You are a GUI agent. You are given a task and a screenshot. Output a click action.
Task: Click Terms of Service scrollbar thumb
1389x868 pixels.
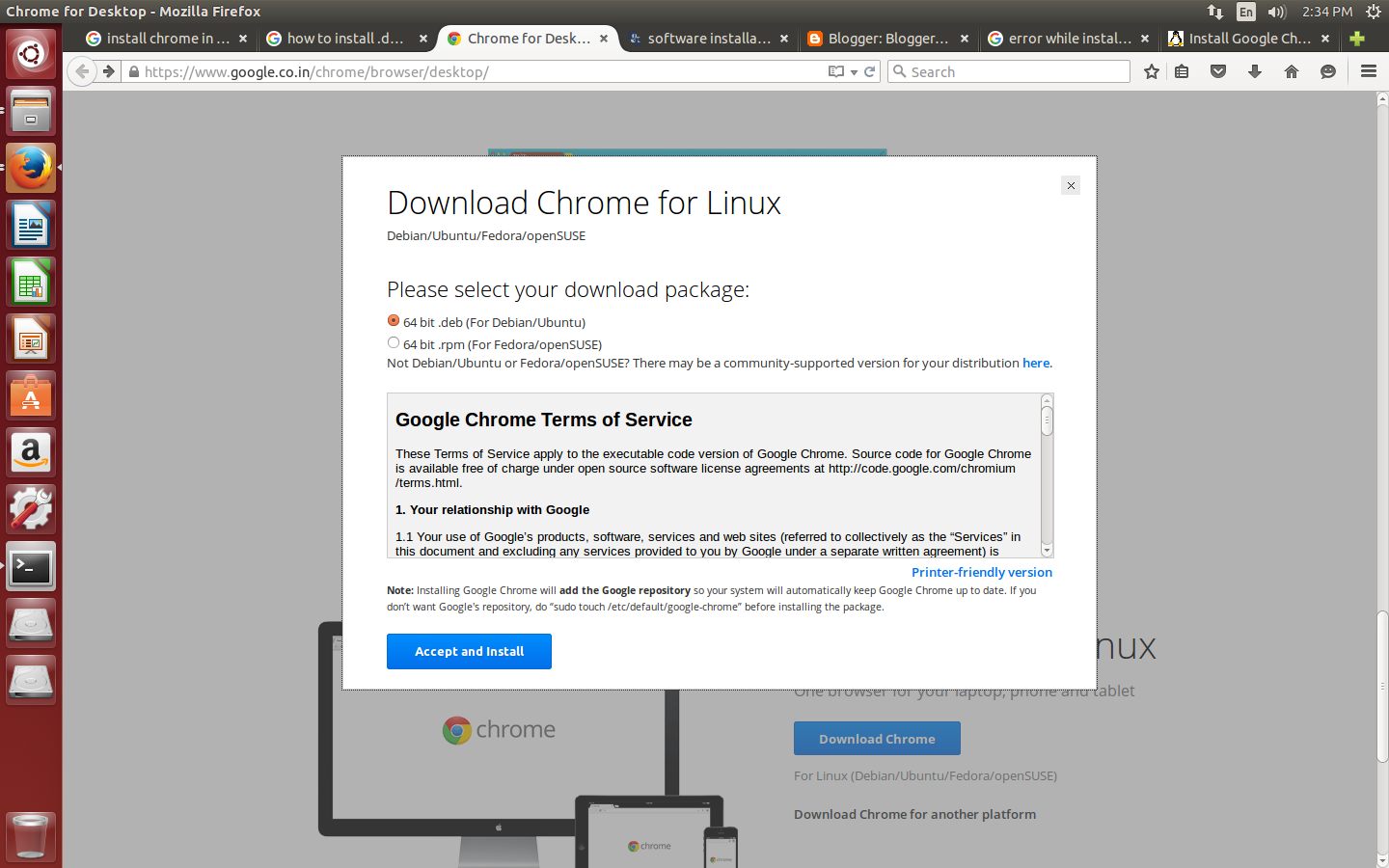point(1047,420)
